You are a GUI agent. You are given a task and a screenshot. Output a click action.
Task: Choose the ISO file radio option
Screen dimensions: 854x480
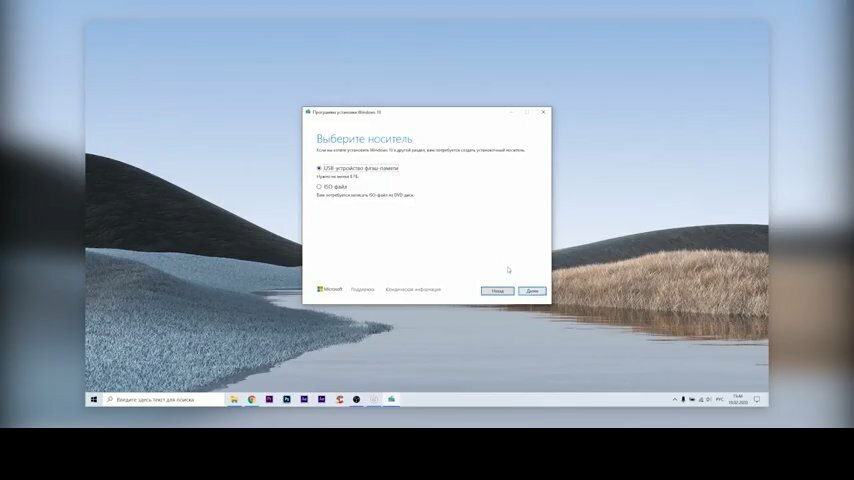(x=319, y=187)
